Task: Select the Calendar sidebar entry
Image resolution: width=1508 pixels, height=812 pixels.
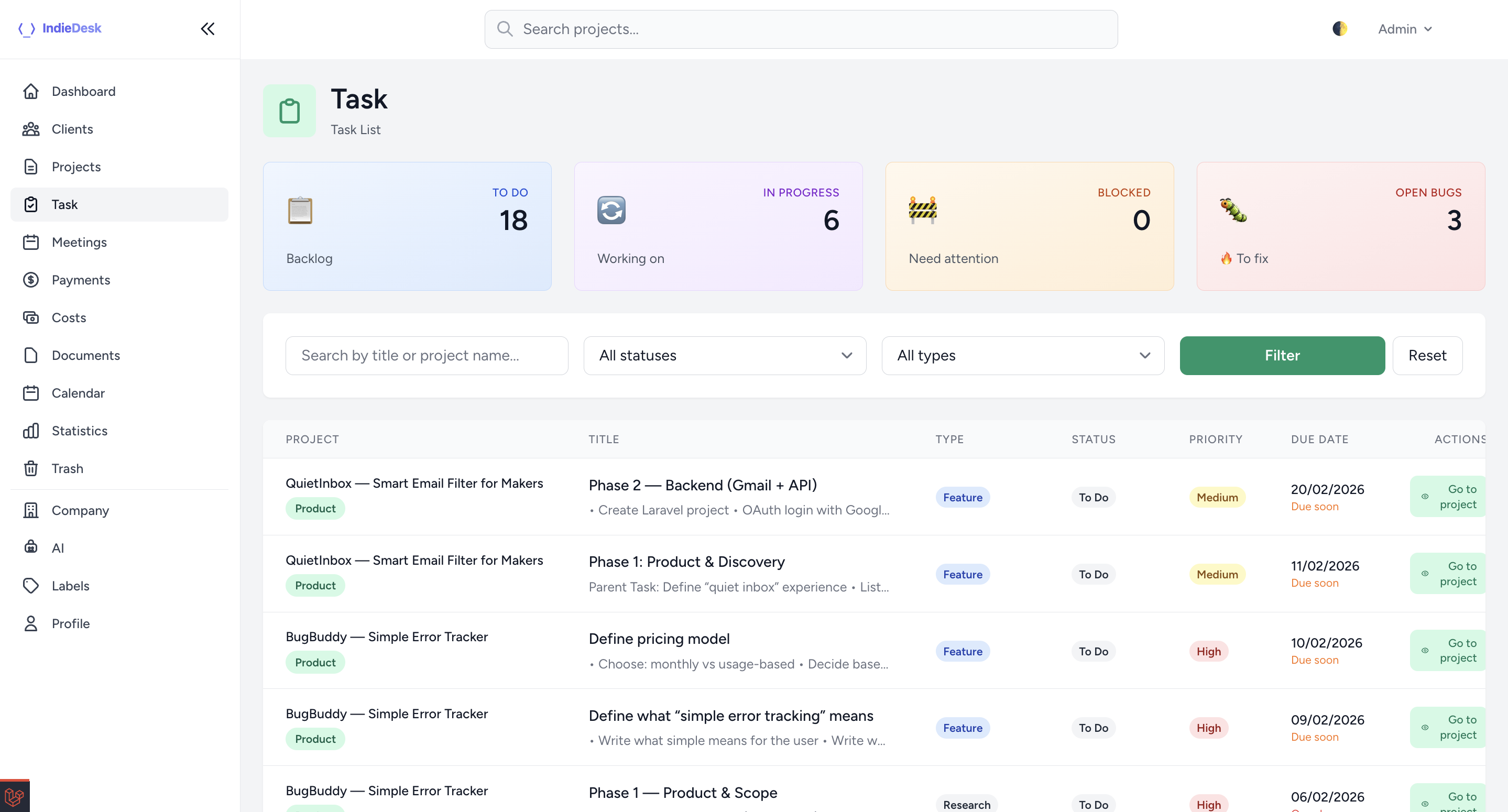Action: tap(79, 393)
